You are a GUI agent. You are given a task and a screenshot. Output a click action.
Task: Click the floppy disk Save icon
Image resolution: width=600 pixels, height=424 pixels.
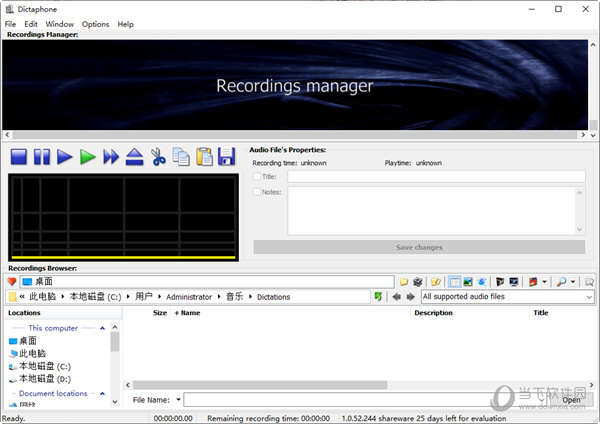pyautogui.click(x=227, y=157)
